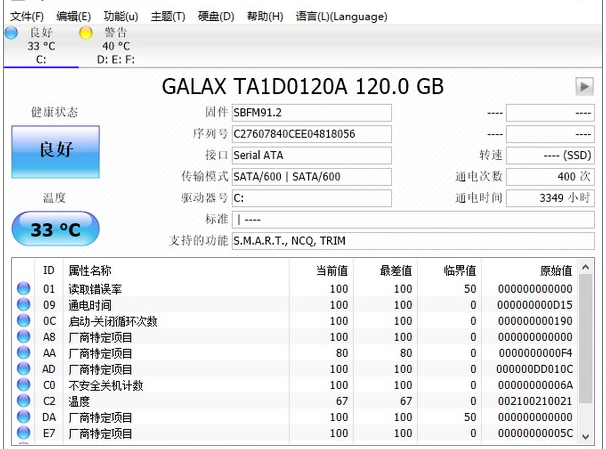Click the power-on count field 400 次
The width and height of the screenshot is (606, 449).
tap(550, 177)
